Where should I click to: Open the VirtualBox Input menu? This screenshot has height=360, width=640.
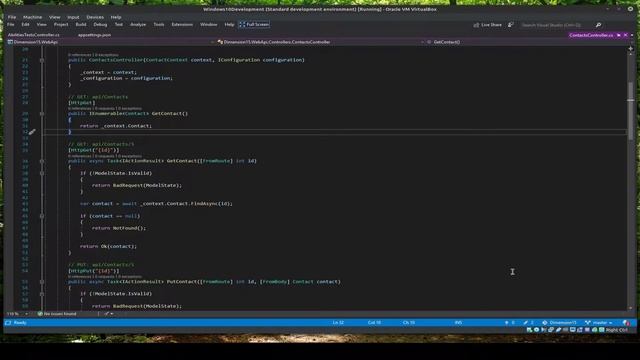(73, 17)
